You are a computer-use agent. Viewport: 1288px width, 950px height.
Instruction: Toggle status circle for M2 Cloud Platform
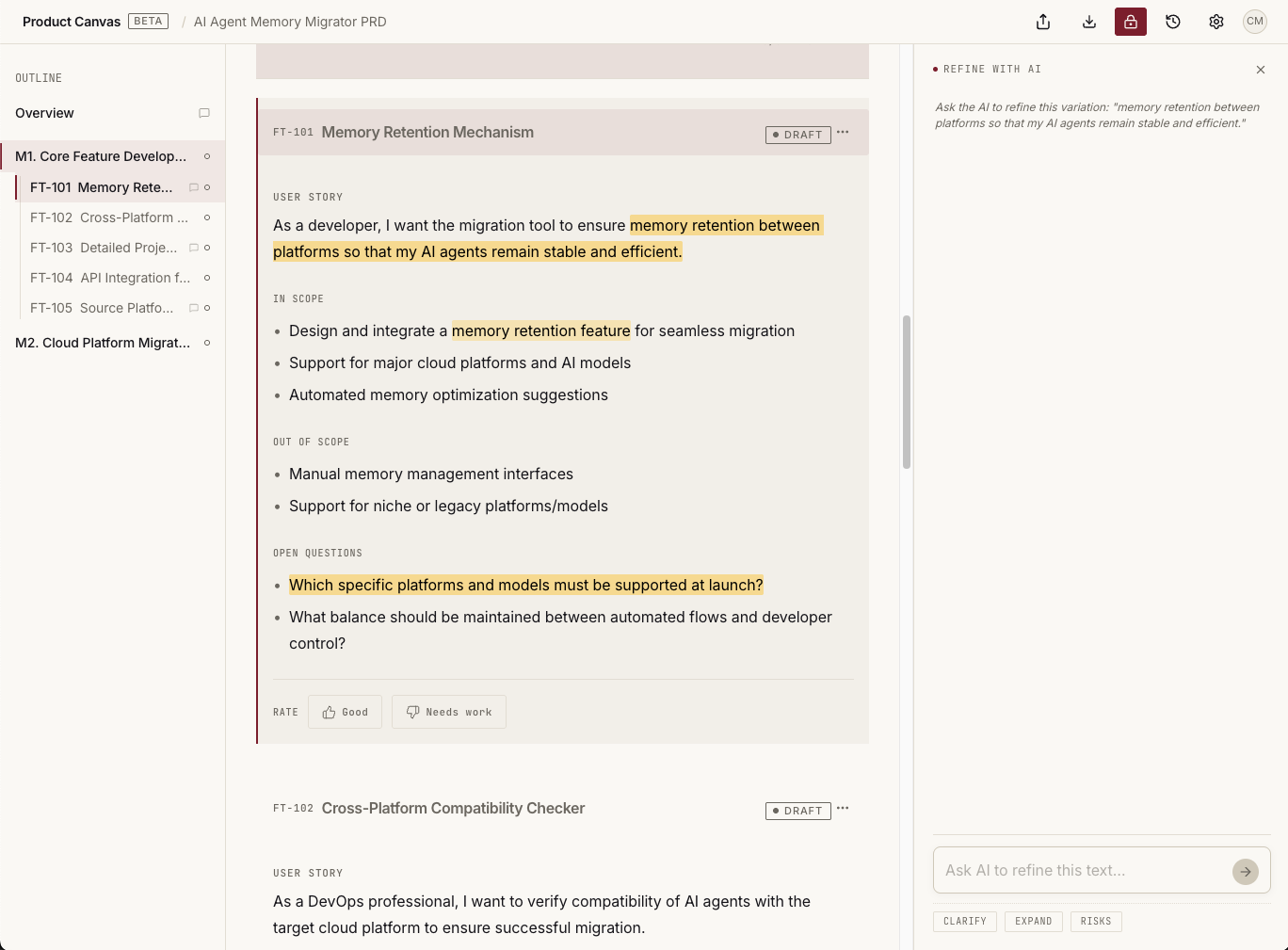click(207, 343)
